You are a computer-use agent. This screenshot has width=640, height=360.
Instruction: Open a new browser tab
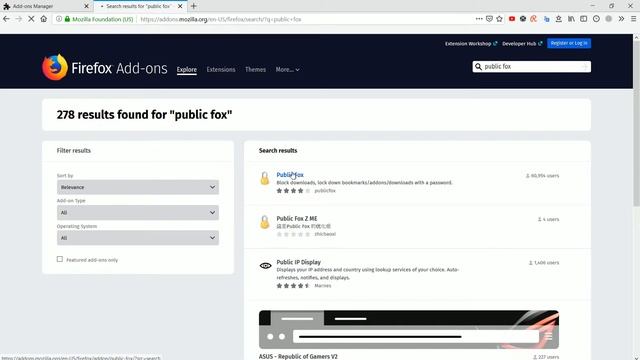click(x=193, y=6)
